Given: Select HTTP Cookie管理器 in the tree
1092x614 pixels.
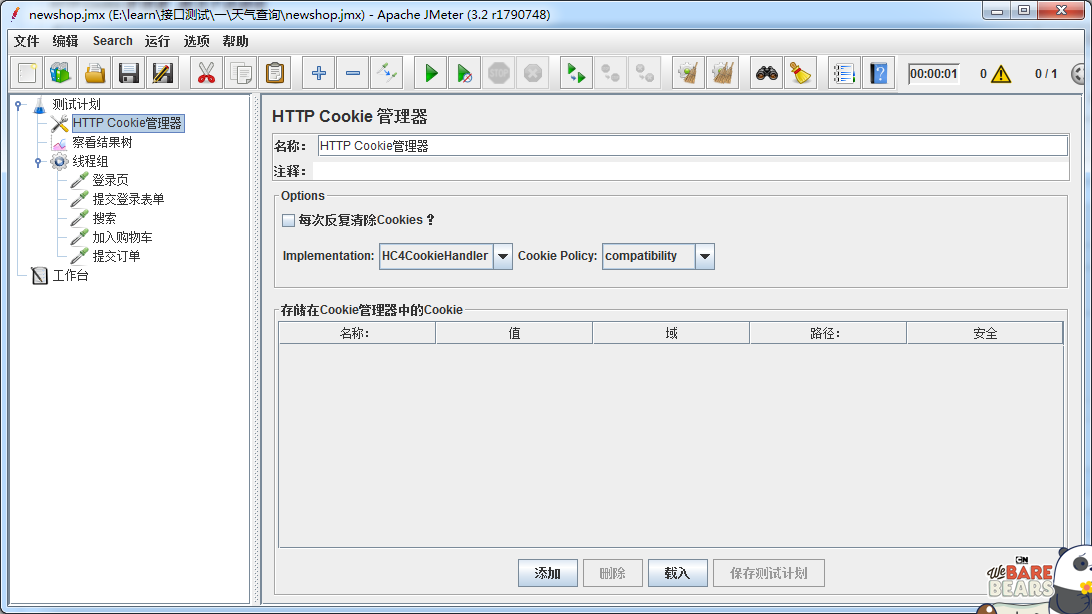Looking at the screenshot, I should coord(127,123).
